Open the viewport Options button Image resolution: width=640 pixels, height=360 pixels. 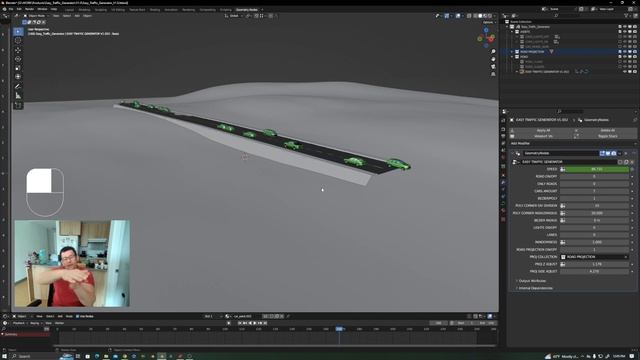pos(488,22)
